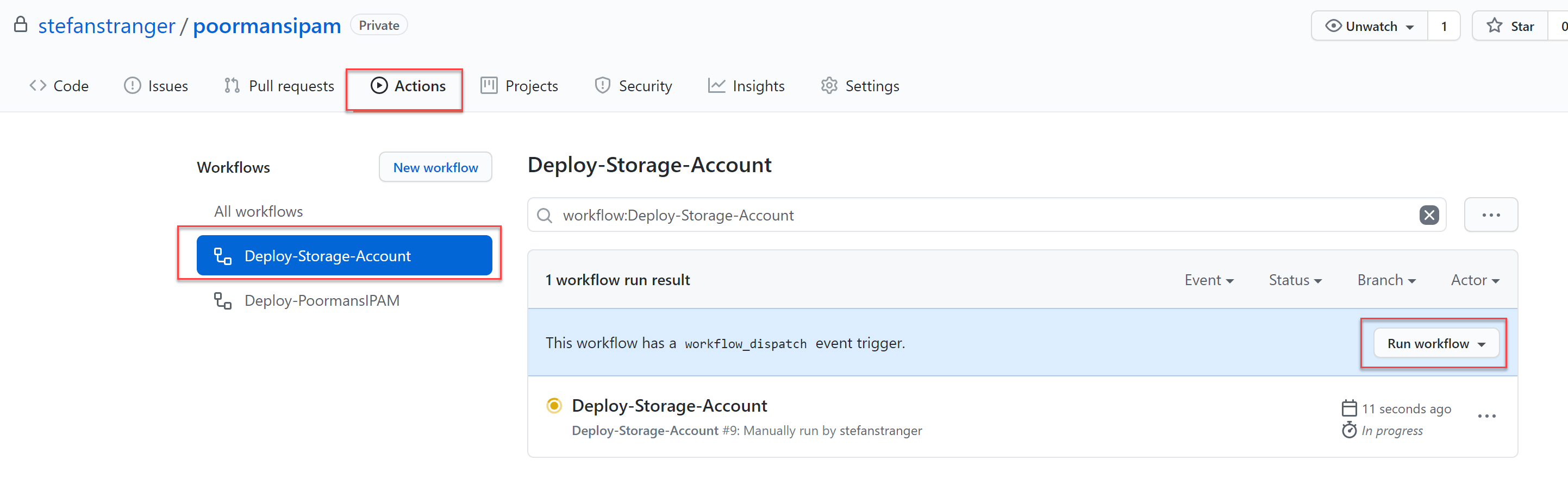Open the Event filter dropdown
This screenshot has width=1568, height=485.
pyautogui.click(x=1209, y=280)
